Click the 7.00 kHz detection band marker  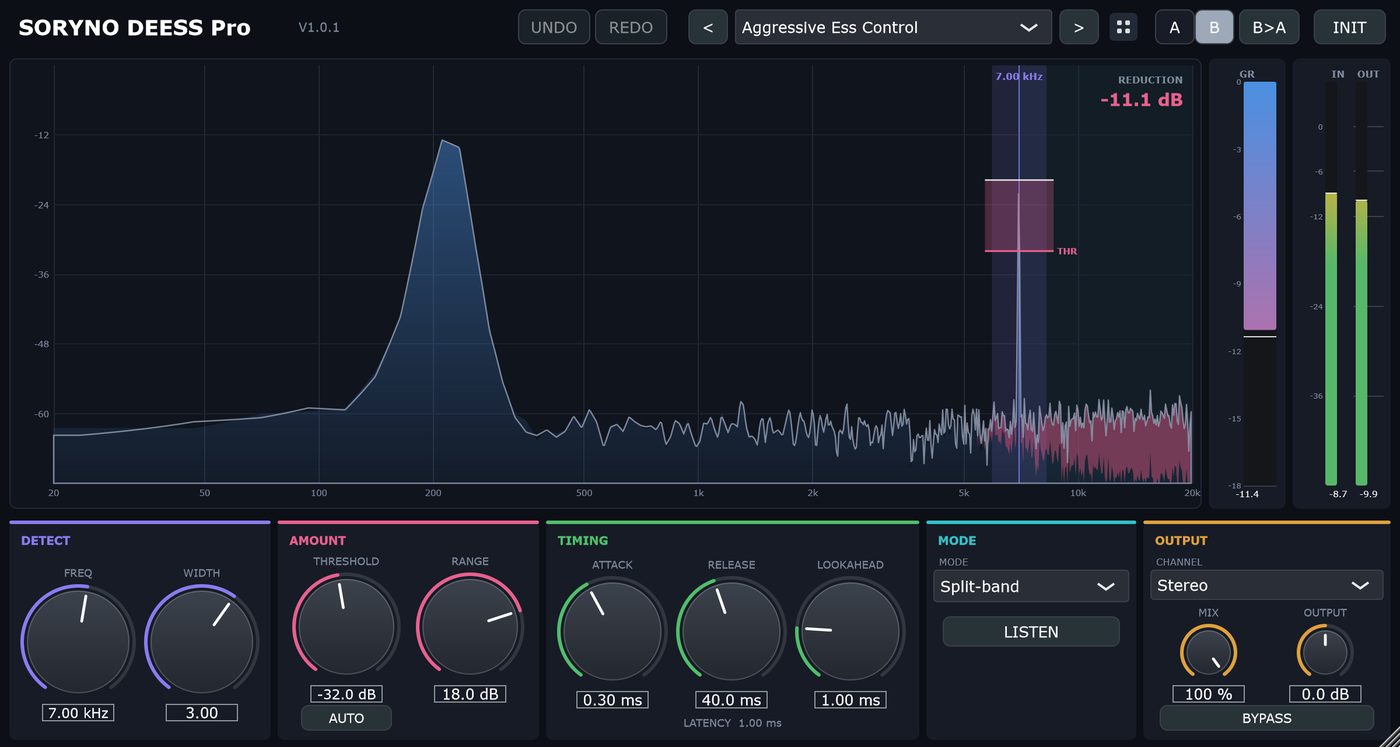click(1019, 76)
